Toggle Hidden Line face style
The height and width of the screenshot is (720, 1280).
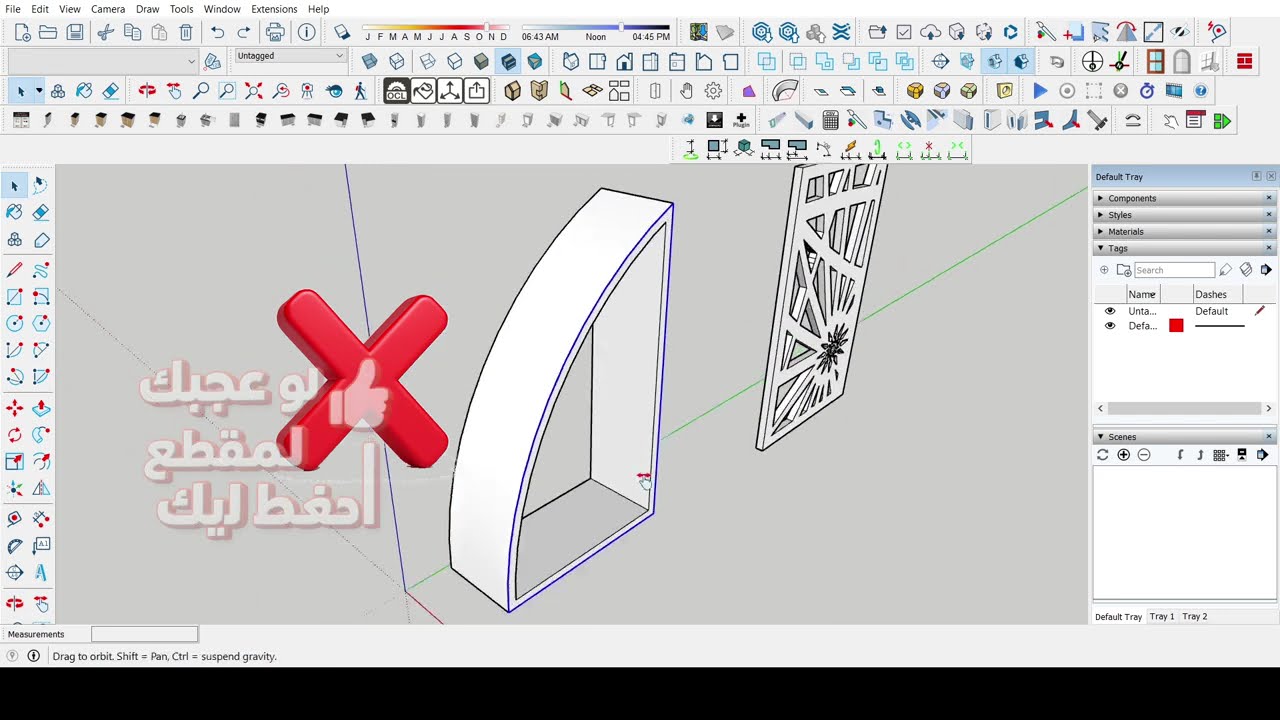pyautogui.click(x=455, y=62)
